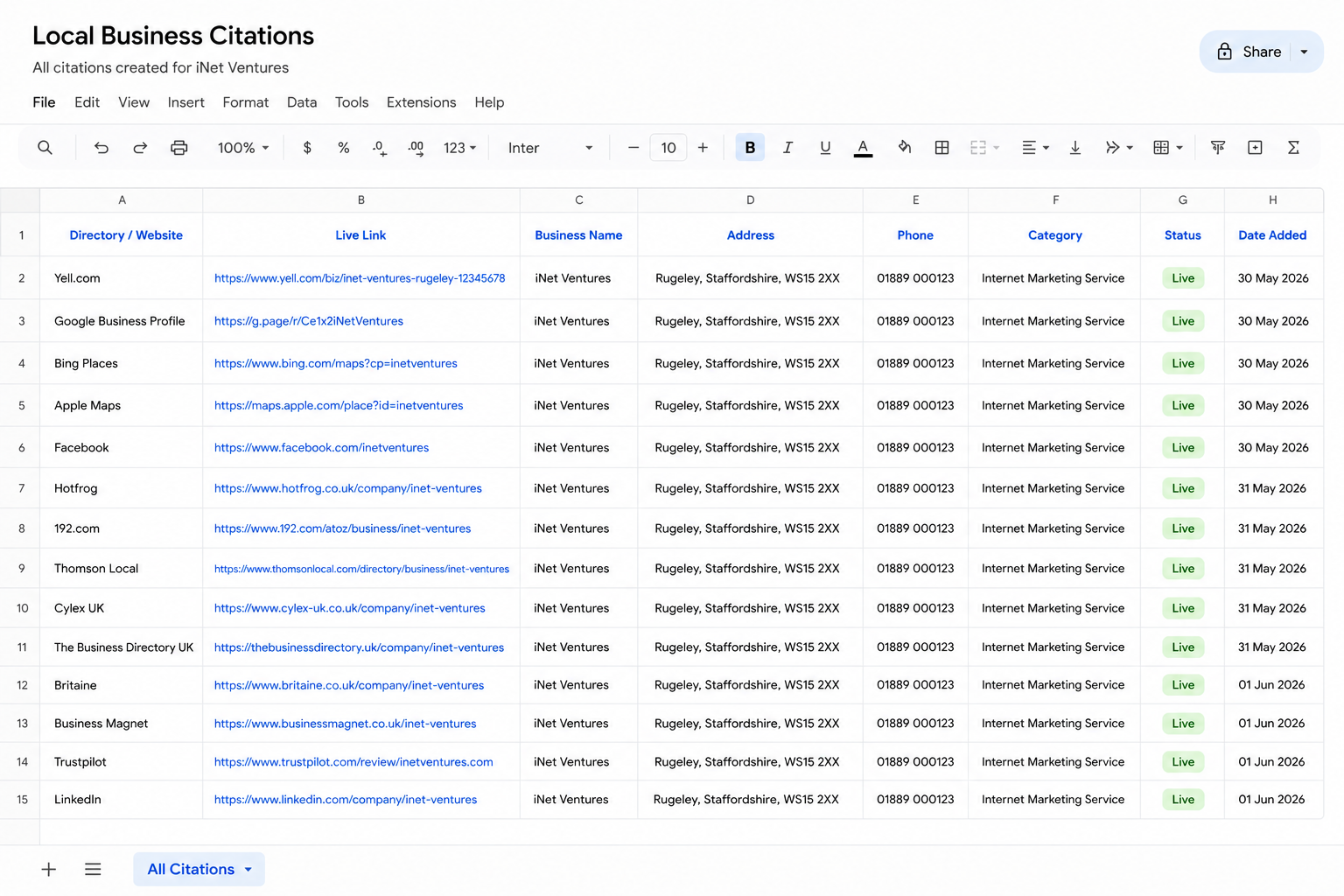The width and height of the screenshot is (1344, 896).
Task: Click the filter icon in toolbar
Action: (1218, 148)
